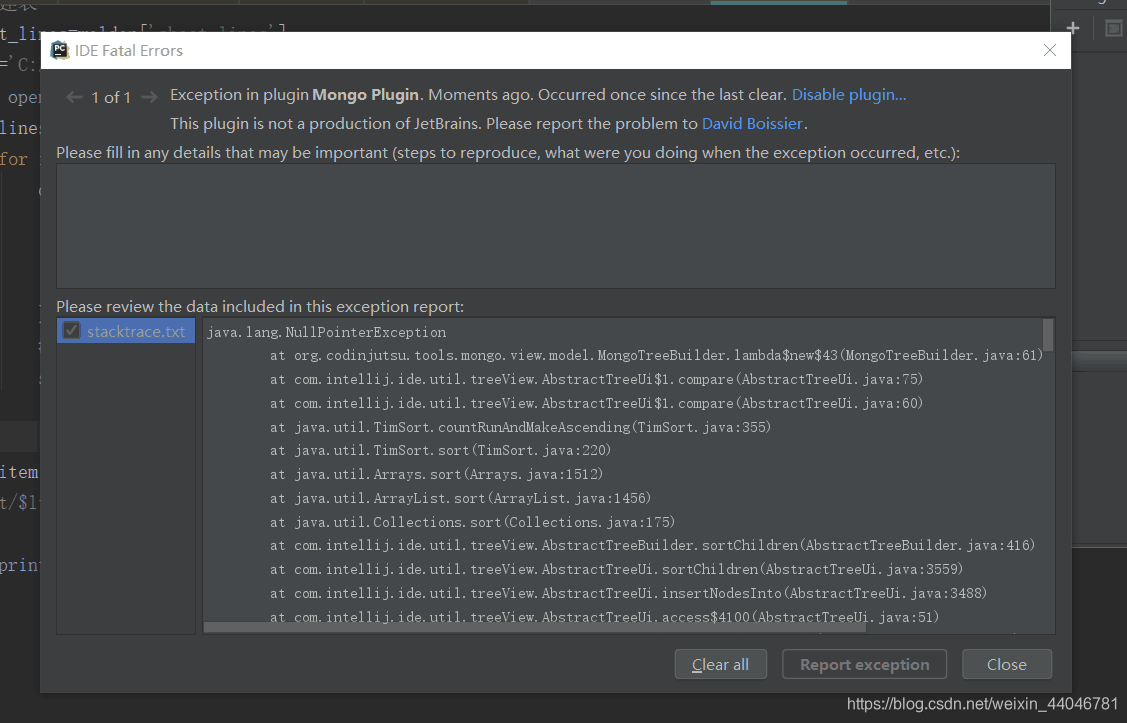The image size is (1127, 723).
Task: Click the vertical scrollbar of the stacktrace
Action: pos(1048,336)
